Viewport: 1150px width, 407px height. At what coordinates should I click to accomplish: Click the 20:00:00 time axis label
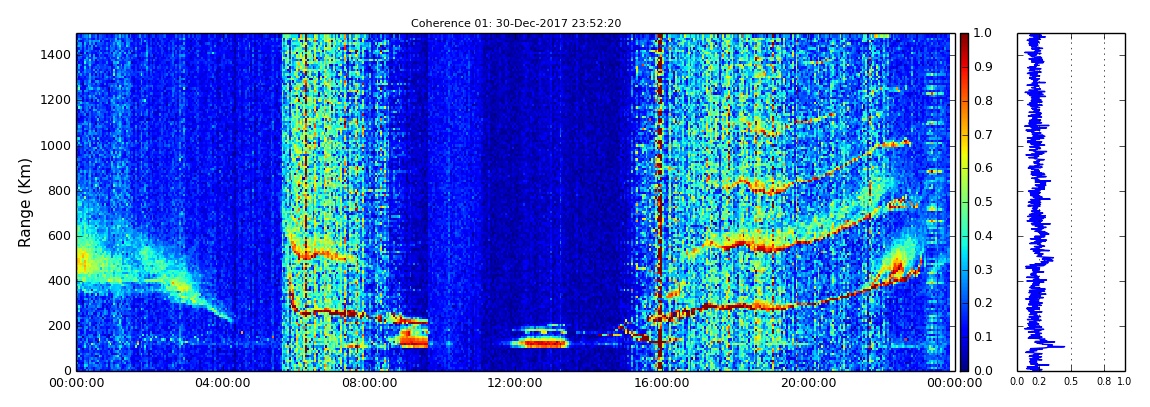click(x=807, y=383)
